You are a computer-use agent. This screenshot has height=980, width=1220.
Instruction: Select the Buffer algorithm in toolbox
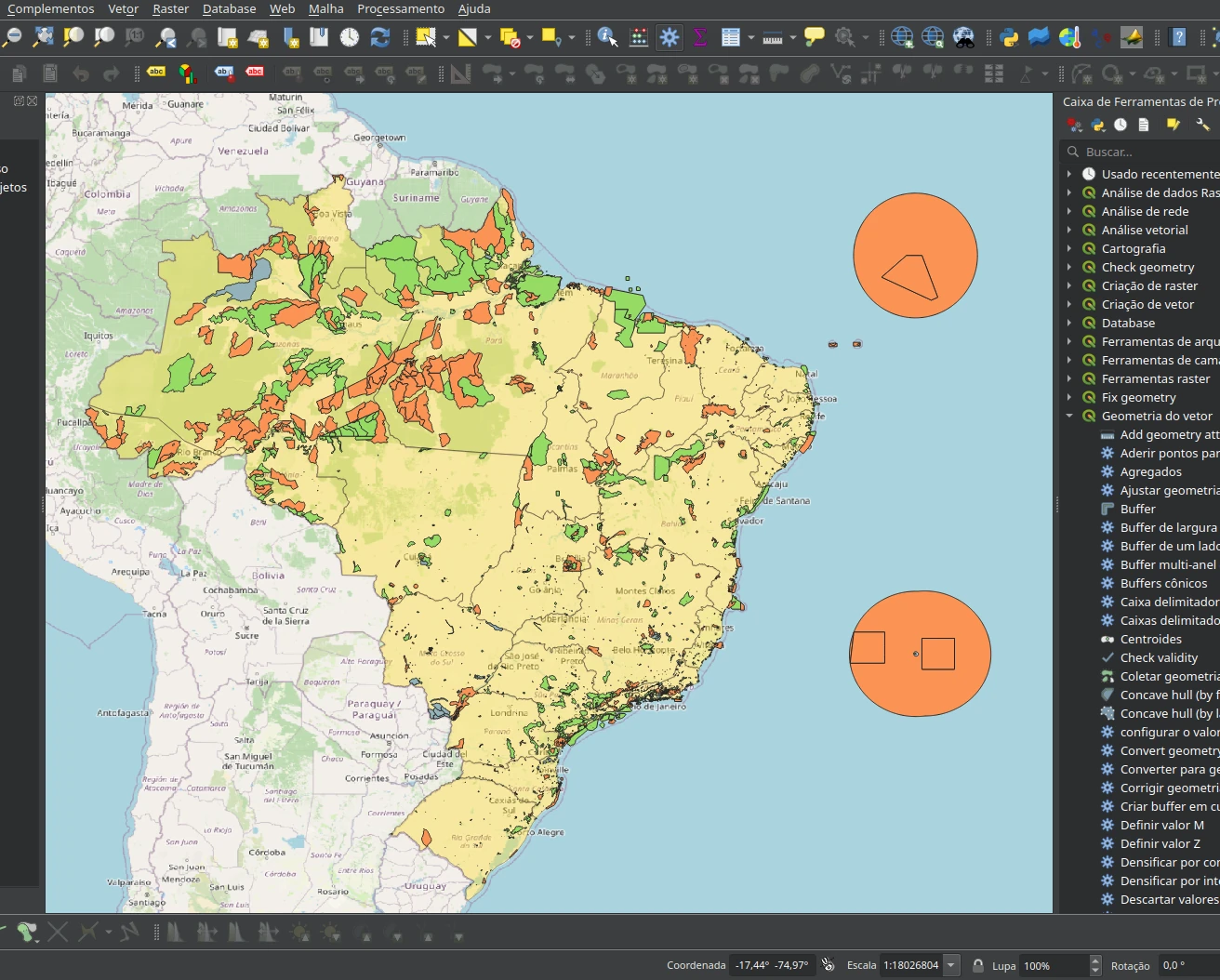1137,509
